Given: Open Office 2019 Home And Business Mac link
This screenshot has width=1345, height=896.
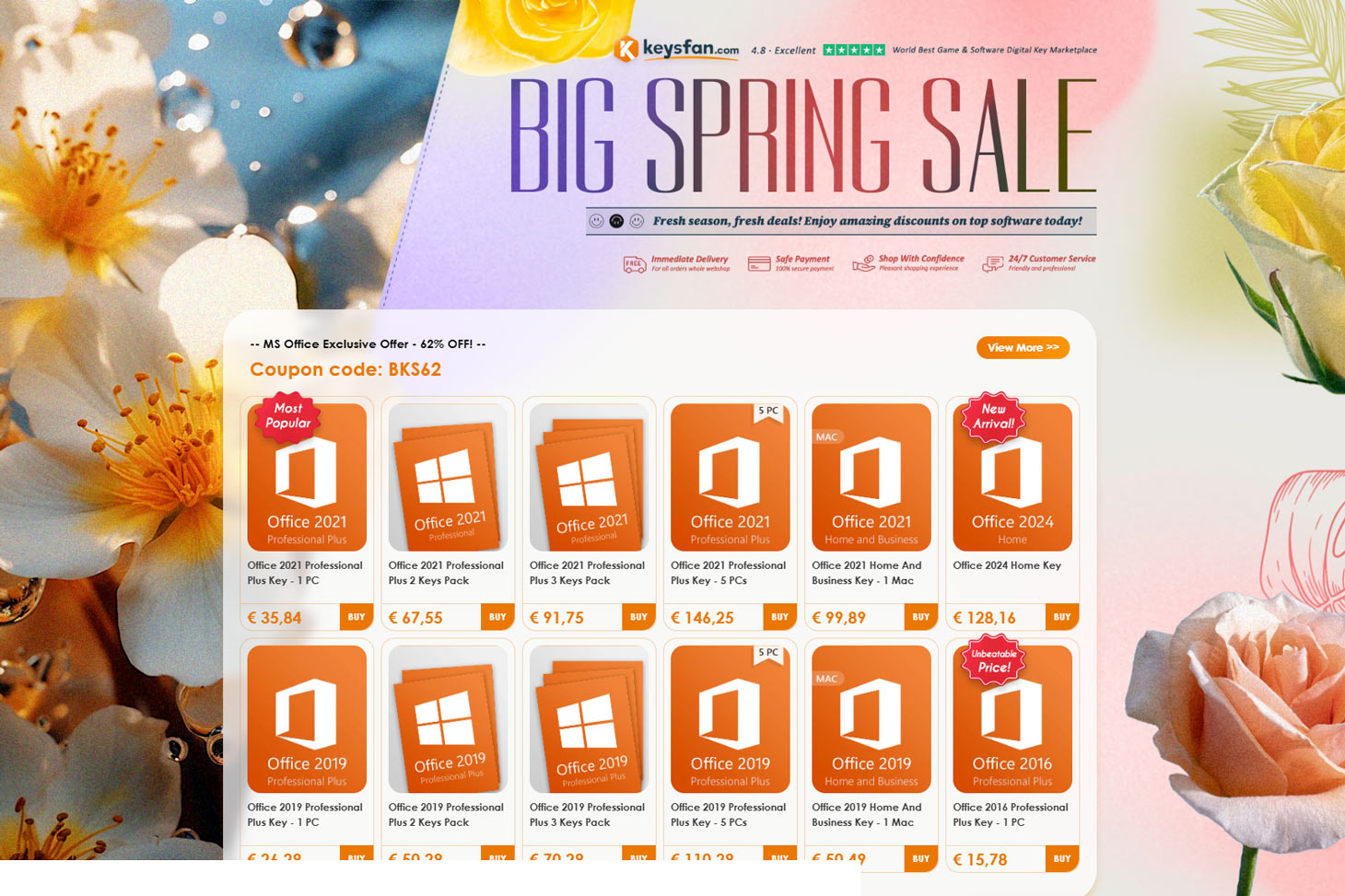Looking at the screenshot, I should (x=867, y=815).
